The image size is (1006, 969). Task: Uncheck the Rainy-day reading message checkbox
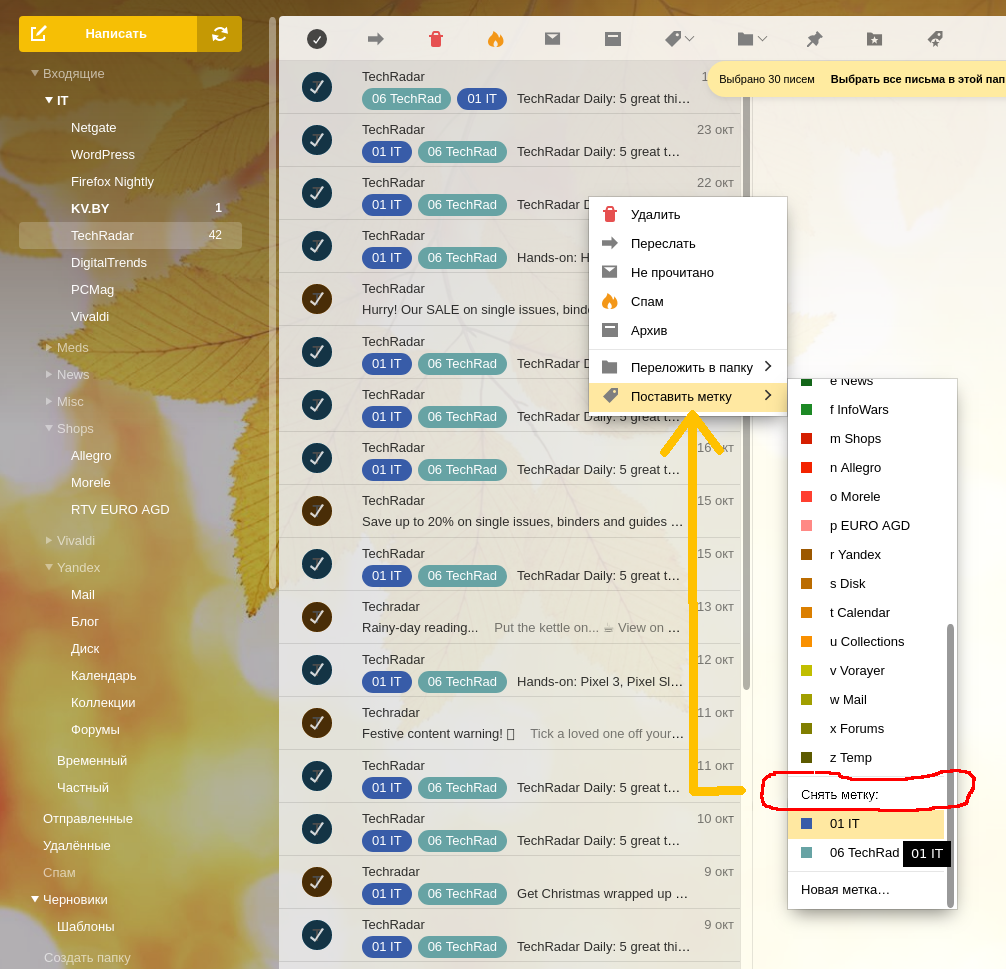(x=317, y=617)
